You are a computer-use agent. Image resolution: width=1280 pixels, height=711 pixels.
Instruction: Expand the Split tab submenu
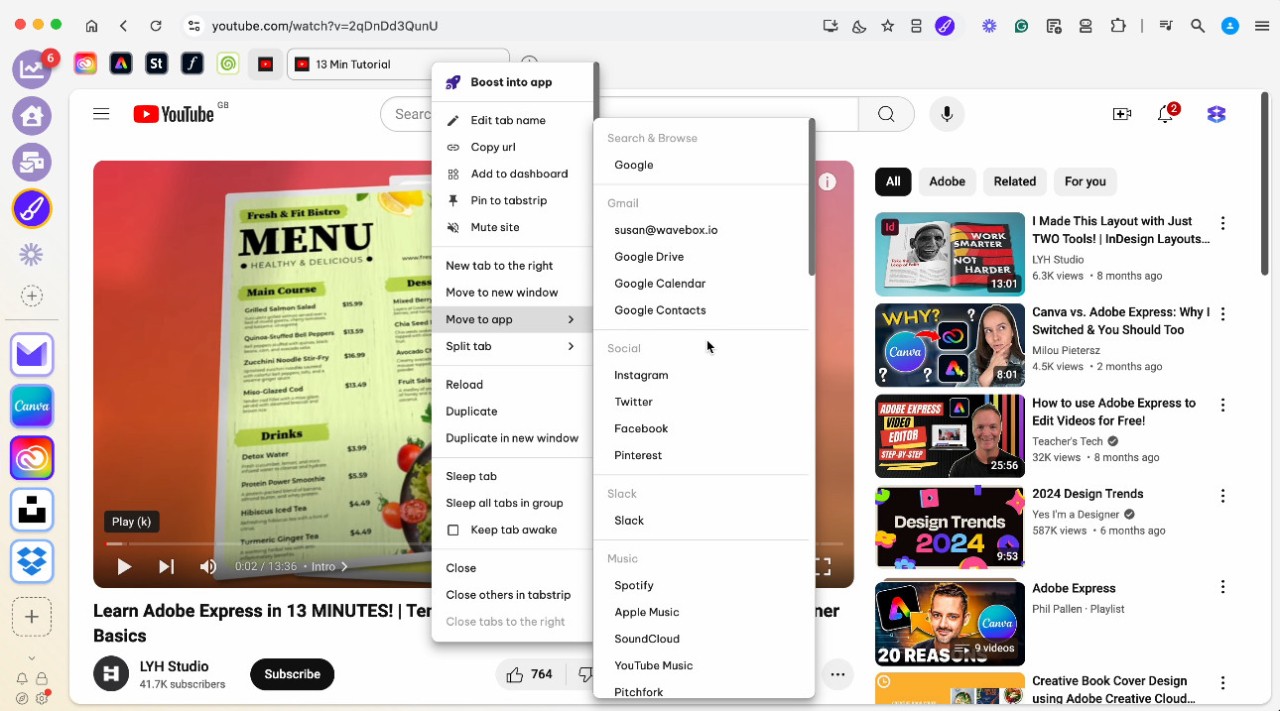[x=511, y=347]
